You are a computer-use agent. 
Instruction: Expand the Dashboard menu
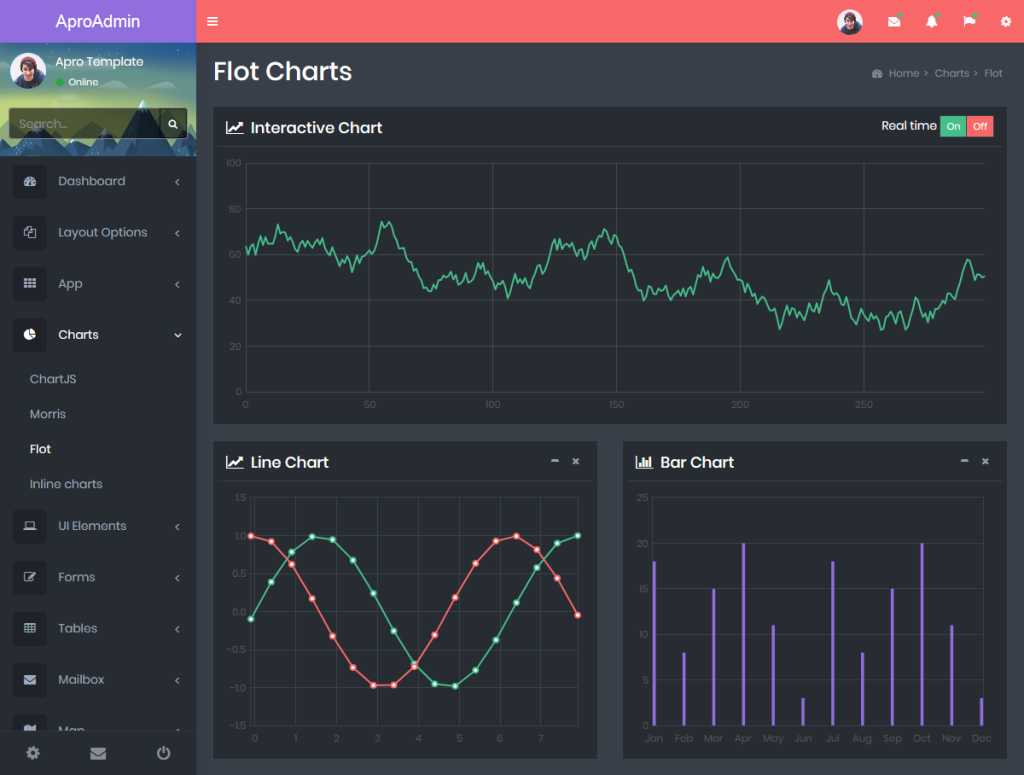click(x=98, y=182)
